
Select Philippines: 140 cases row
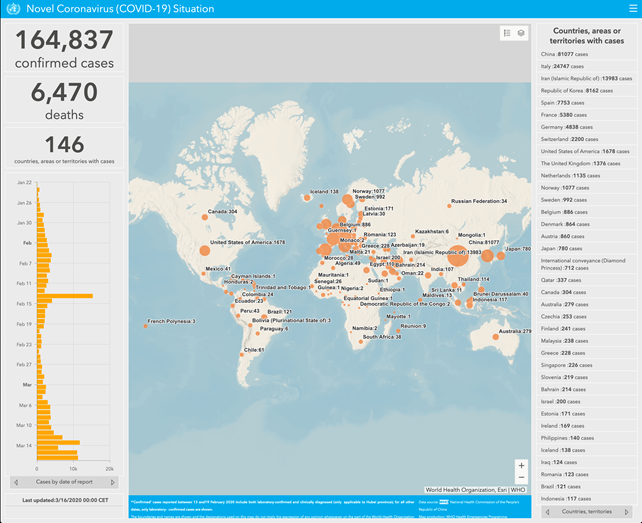tap(587, 438)
